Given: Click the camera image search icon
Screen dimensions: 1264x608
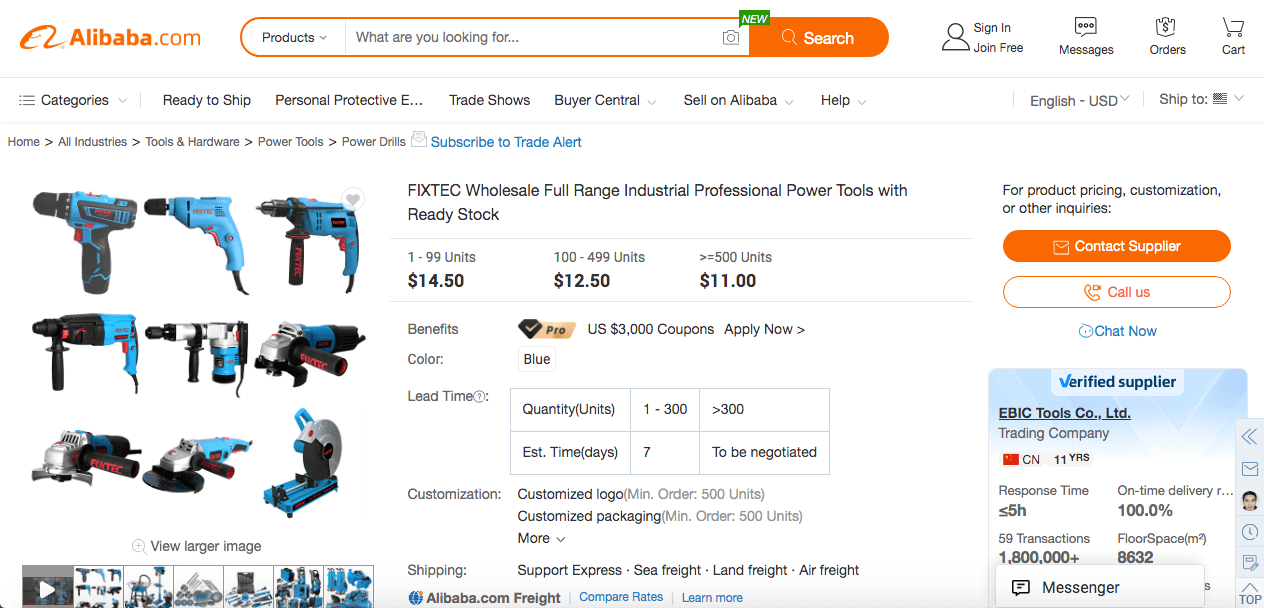Looking at the screenshot, I should (731, 38).
